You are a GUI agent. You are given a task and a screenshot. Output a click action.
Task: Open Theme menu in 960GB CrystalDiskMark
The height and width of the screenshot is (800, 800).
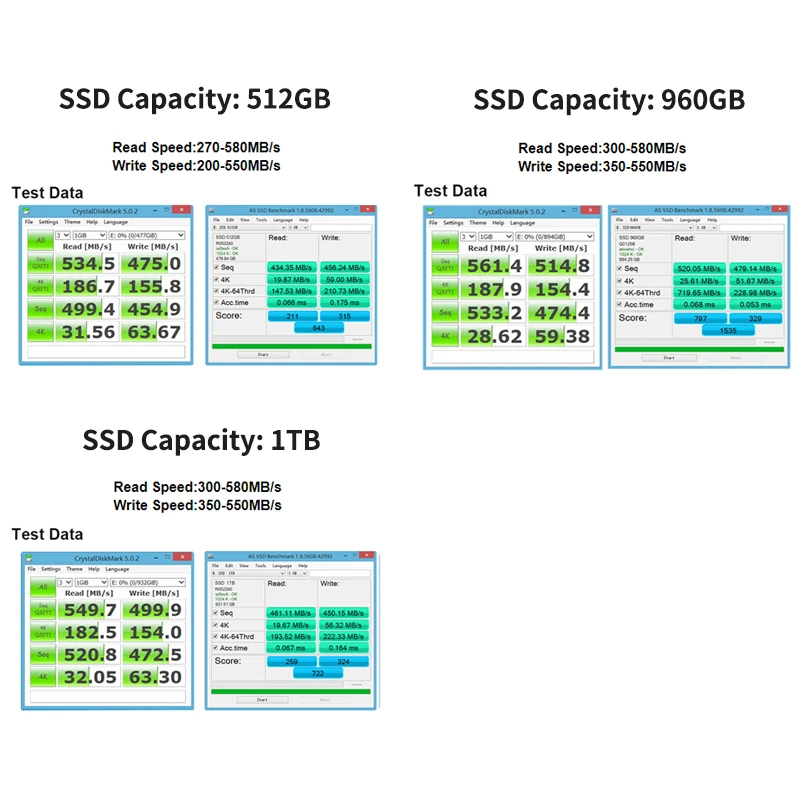pyautogui.click(x=478, y=223)
